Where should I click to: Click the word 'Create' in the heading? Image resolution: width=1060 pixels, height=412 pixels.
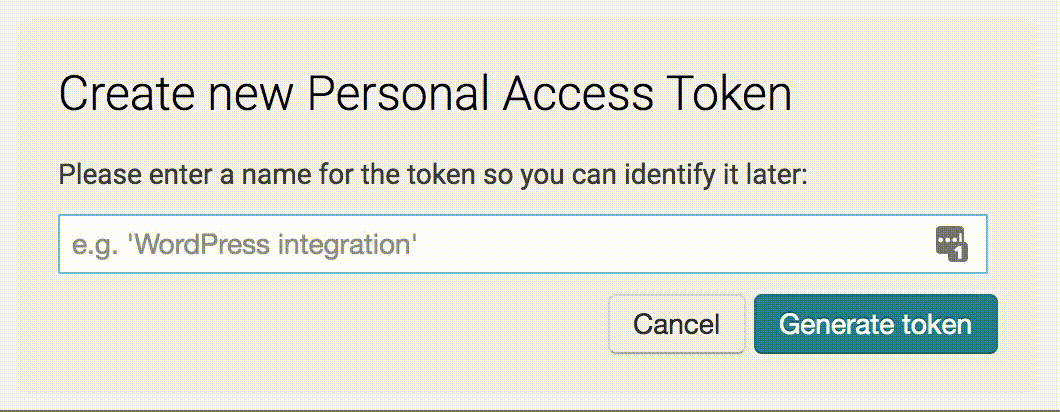point(122,94)
